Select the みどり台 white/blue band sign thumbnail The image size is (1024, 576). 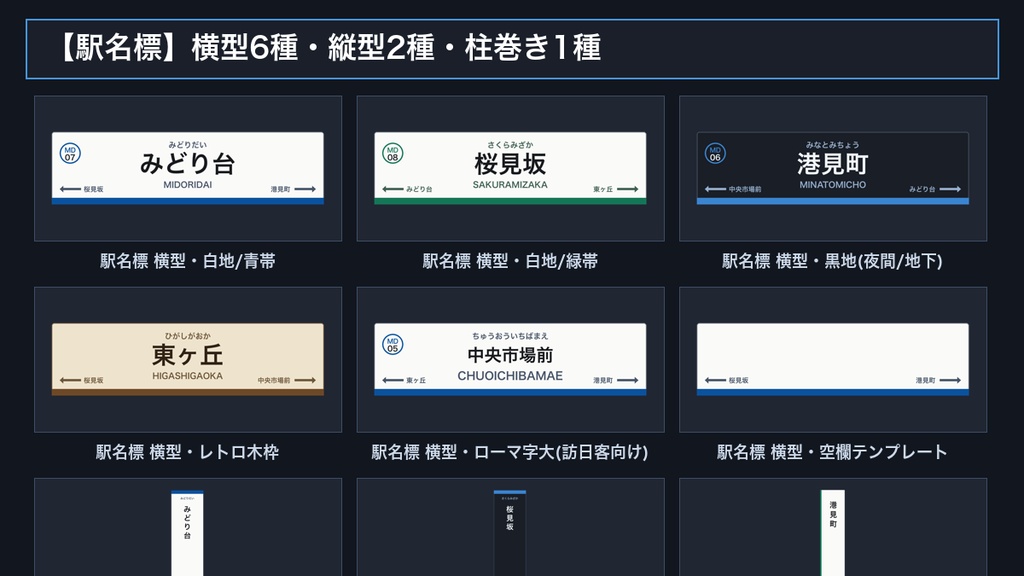(x=188, y=168)
